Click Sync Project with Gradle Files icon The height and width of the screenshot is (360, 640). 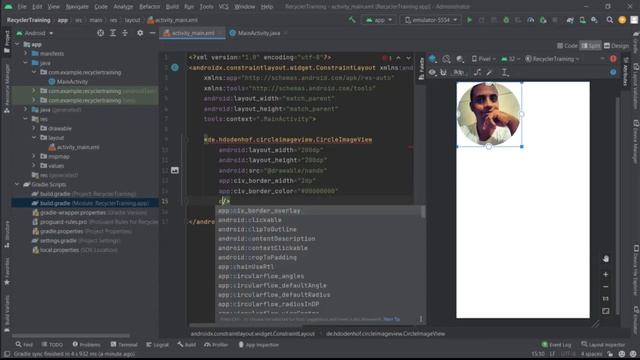click(x=570, y=20)
